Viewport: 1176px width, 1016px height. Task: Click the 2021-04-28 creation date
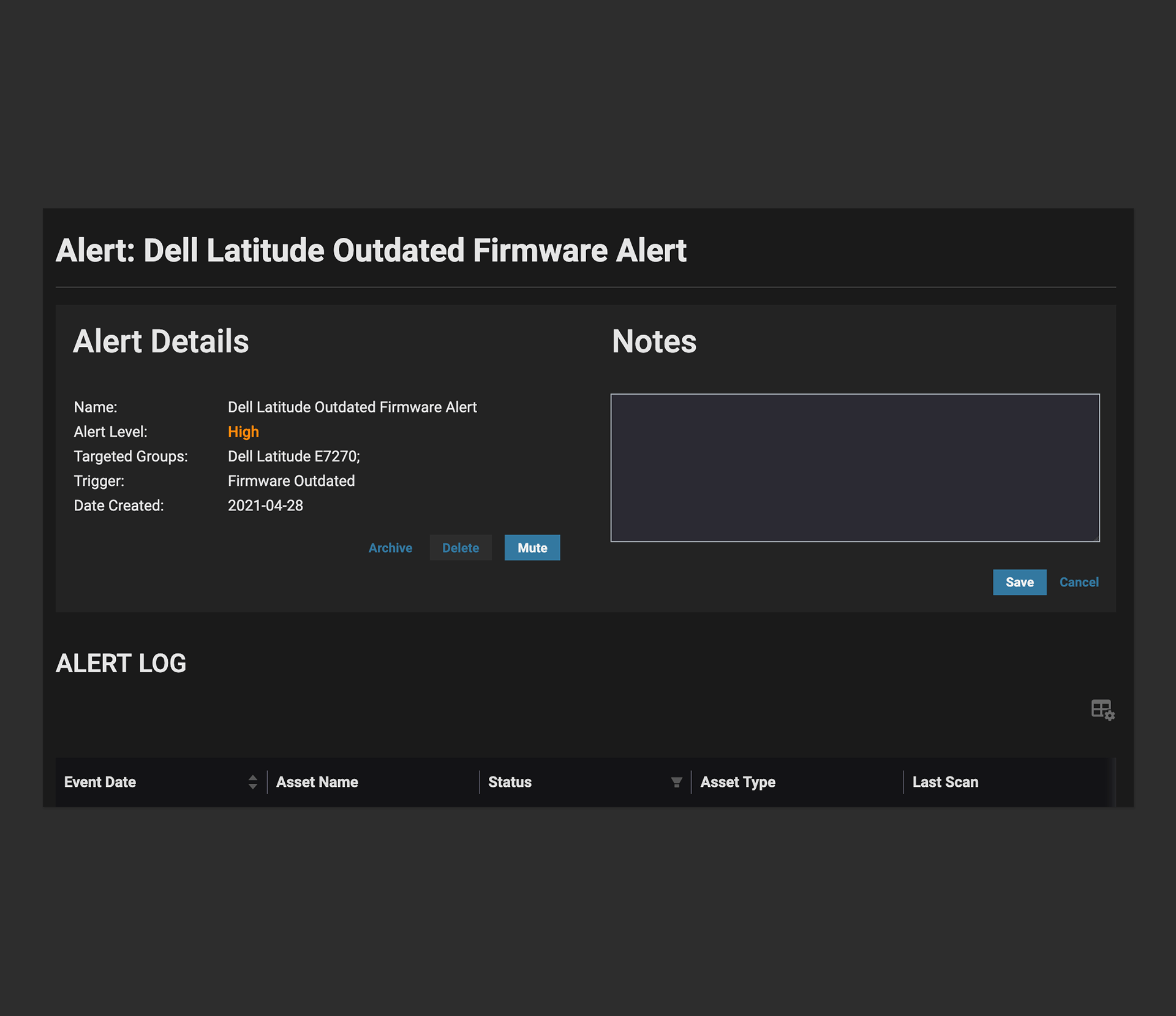click(x=265, y=506)
